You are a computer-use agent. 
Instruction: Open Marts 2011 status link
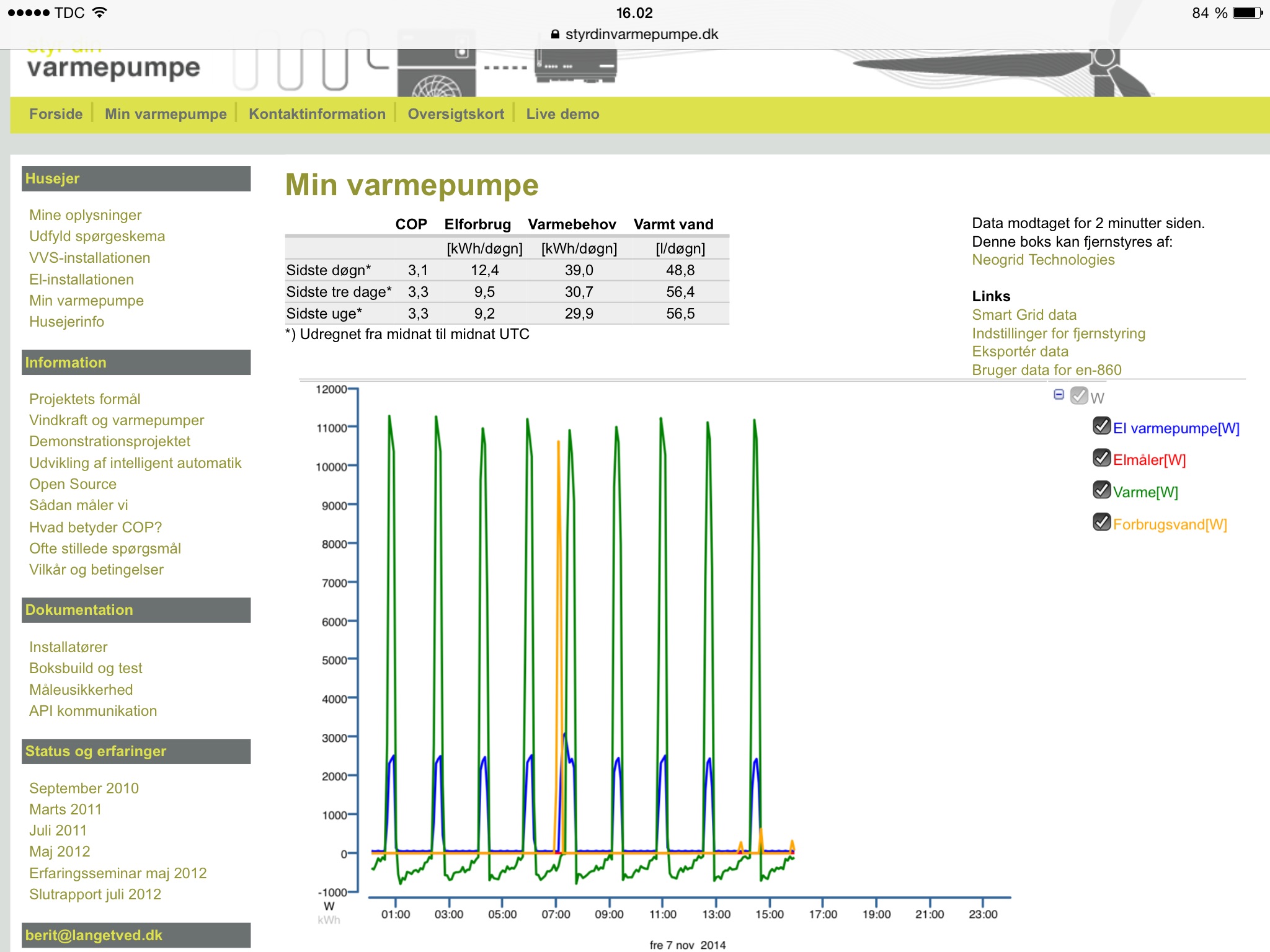pyautogui.click(x=65, y=809)
